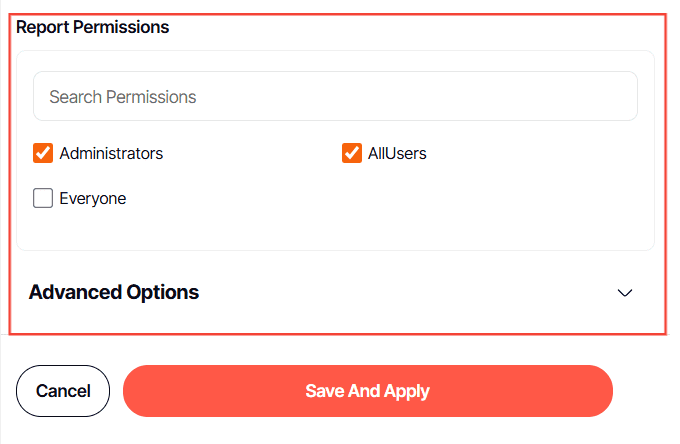Click the Report Permissions heading
The image size is (680, 444).
click(x=93, y=27)
